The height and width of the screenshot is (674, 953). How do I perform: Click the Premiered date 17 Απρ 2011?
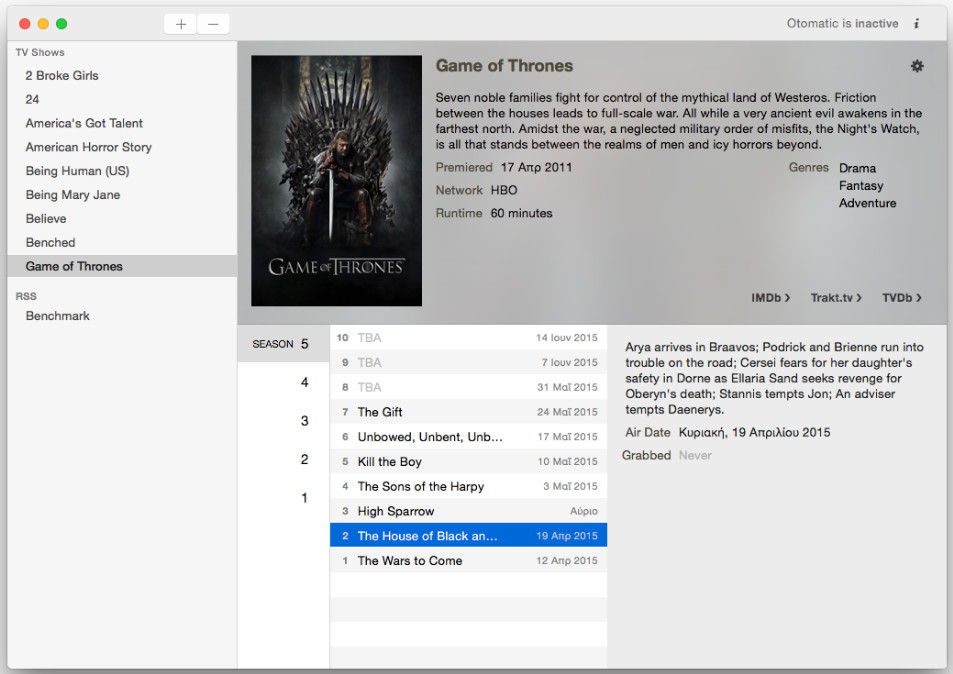click(x=536, y=167)
